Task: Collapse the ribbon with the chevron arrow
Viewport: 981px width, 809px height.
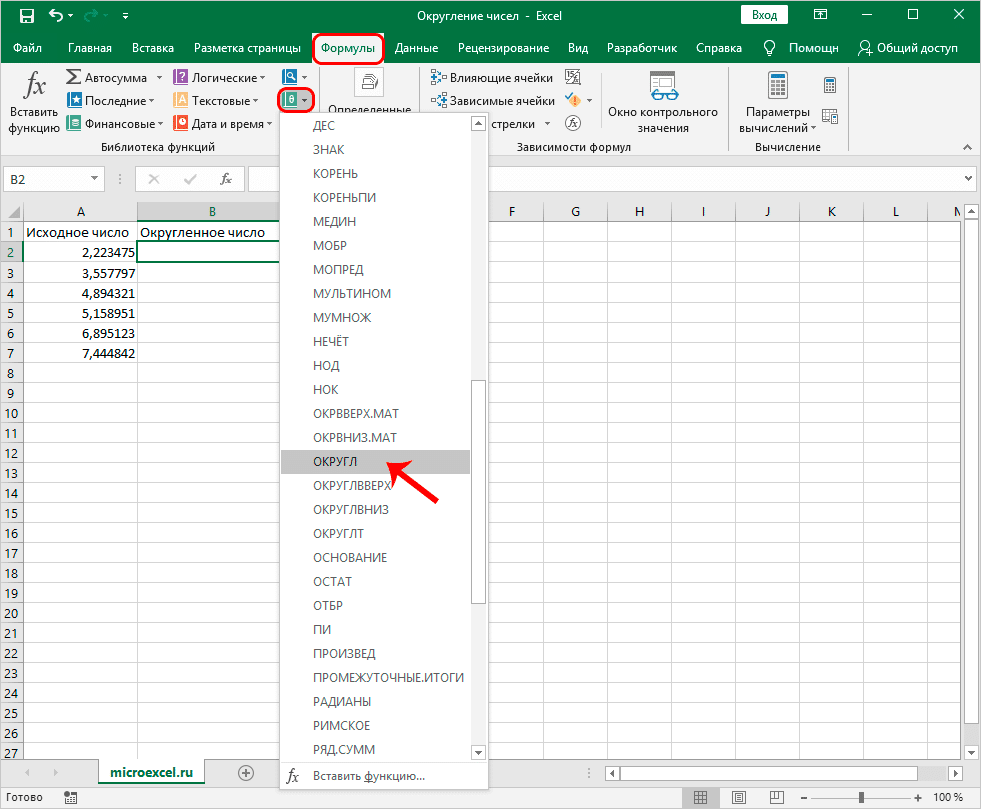Action: tap(966, 146)
